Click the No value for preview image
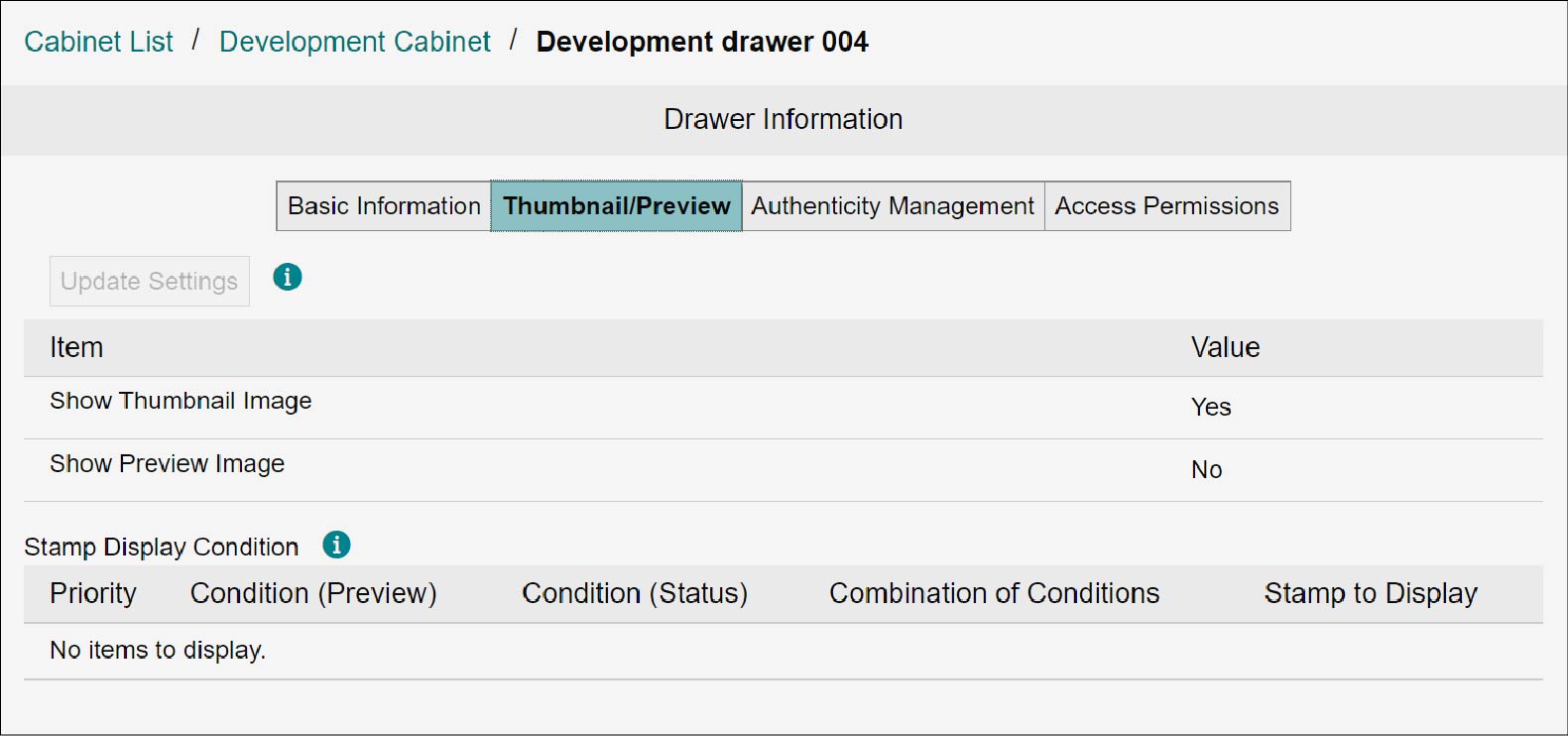The width and height of the screenshot is (1568, 736). pos(1206,469)
